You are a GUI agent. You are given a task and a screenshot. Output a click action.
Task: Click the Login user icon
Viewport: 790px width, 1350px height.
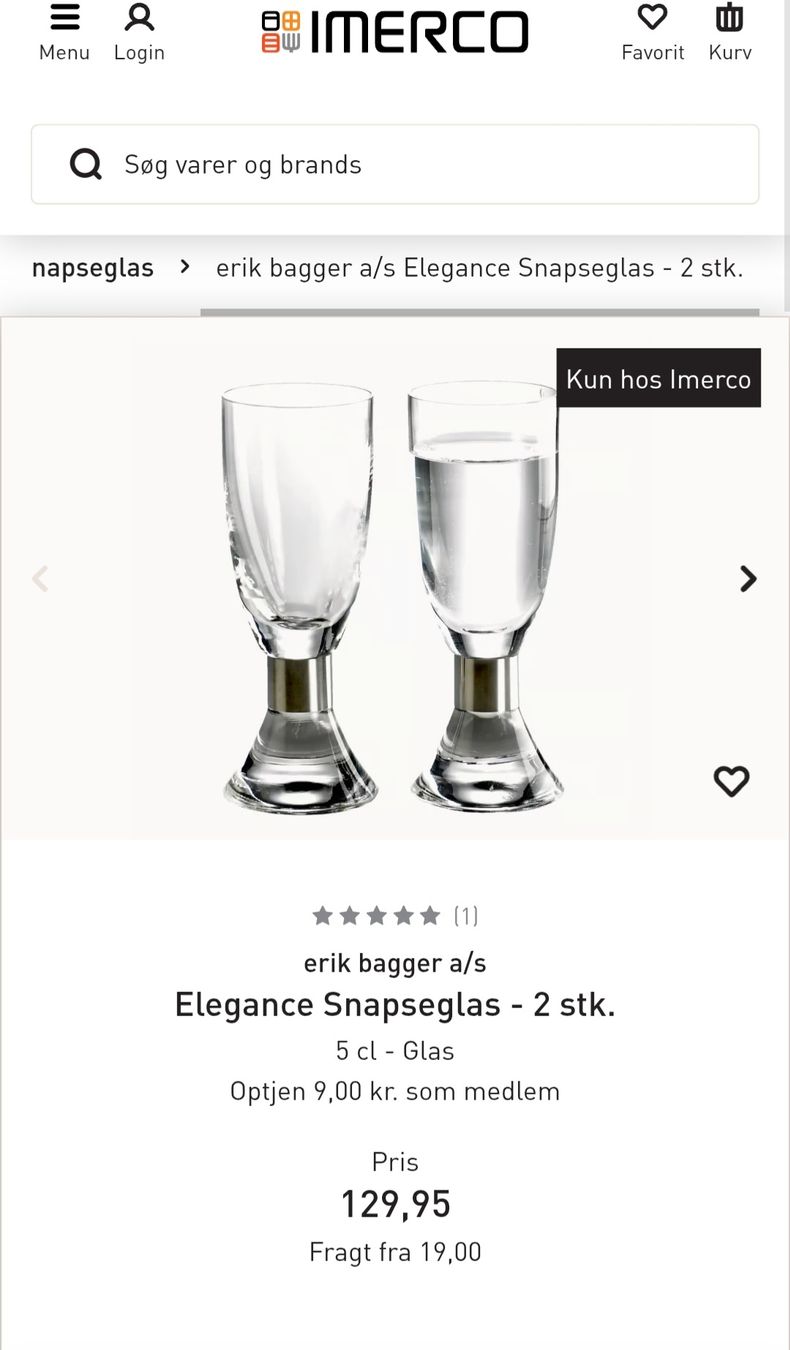point(139,18)
